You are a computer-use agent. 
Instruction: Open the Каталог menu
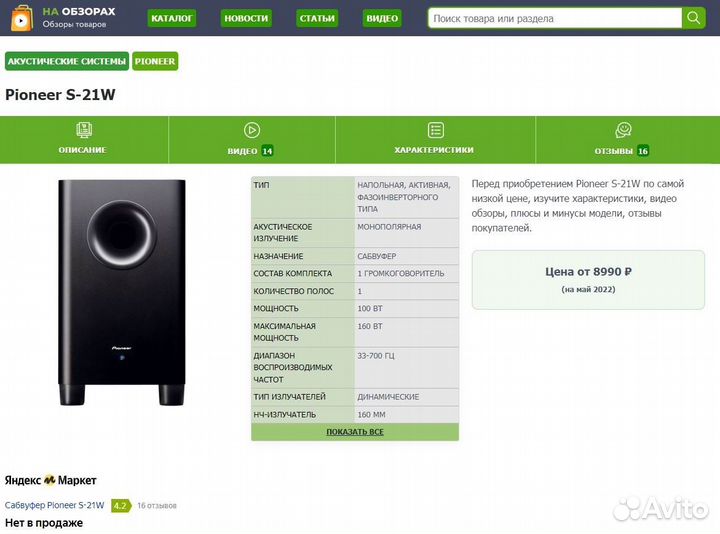pos(172,18)
